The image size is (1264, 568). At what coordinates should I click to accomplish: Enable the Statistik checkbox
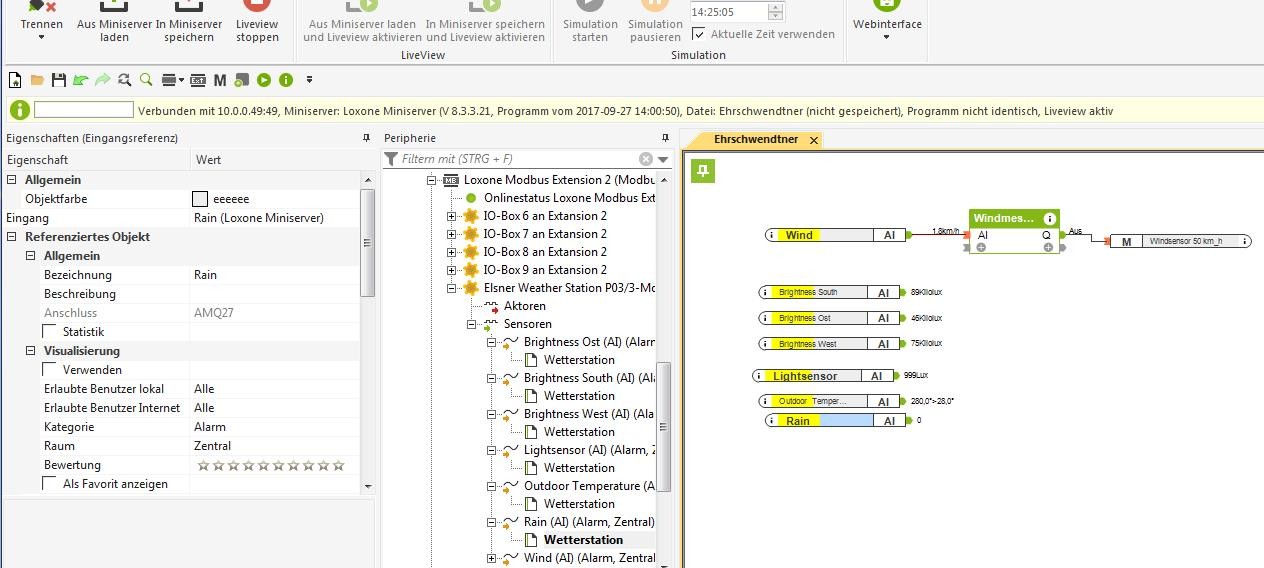pyautogui.click(x=50, y=332)
